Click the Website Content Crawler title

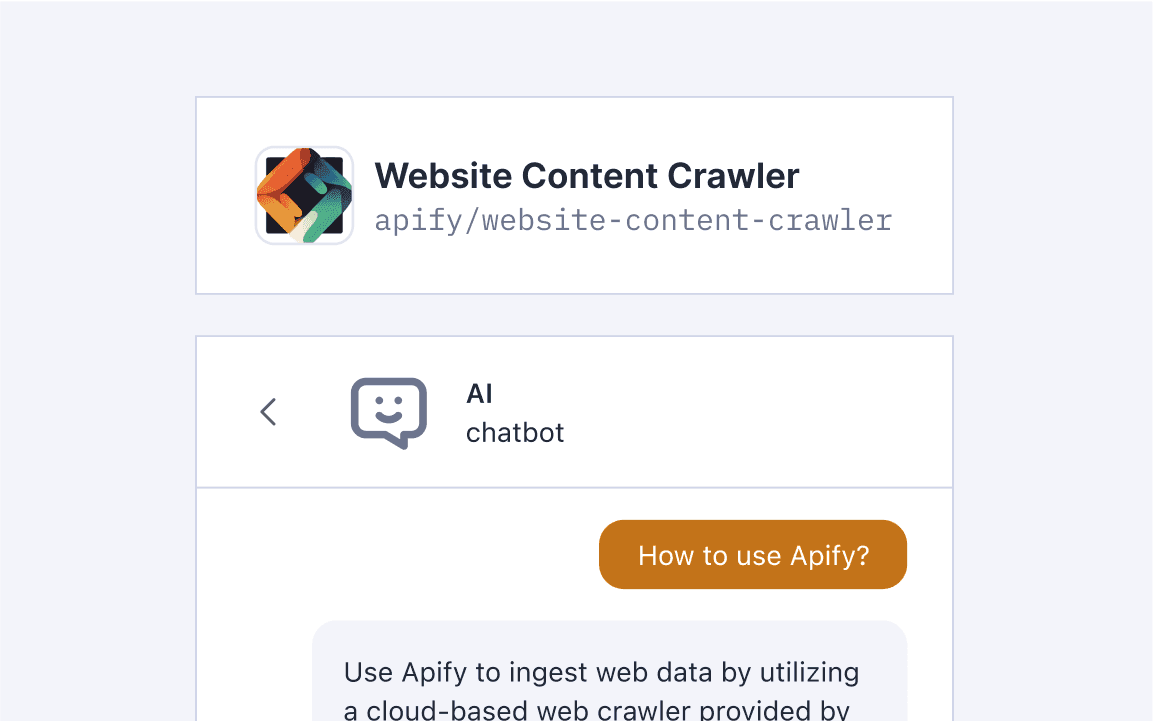point(586,175)
